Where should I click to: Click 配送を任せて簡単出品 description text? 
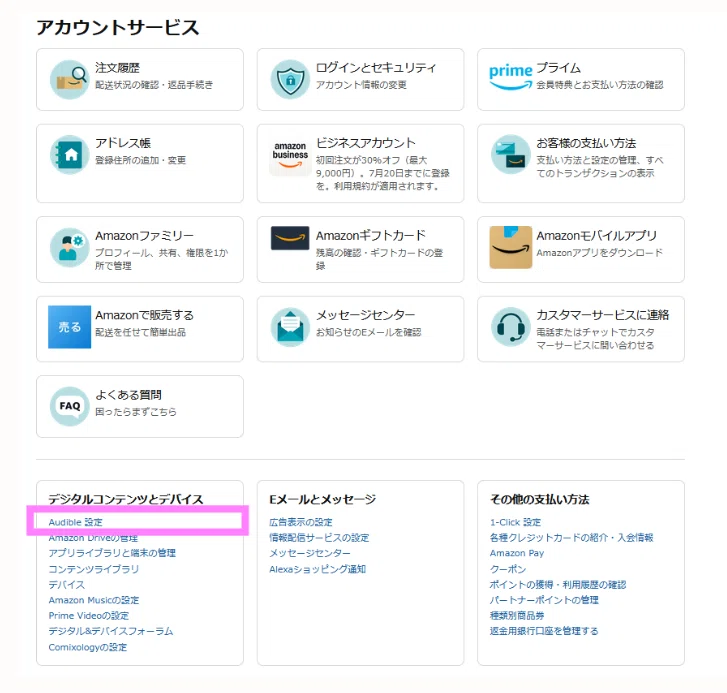(x=140, y=332)
